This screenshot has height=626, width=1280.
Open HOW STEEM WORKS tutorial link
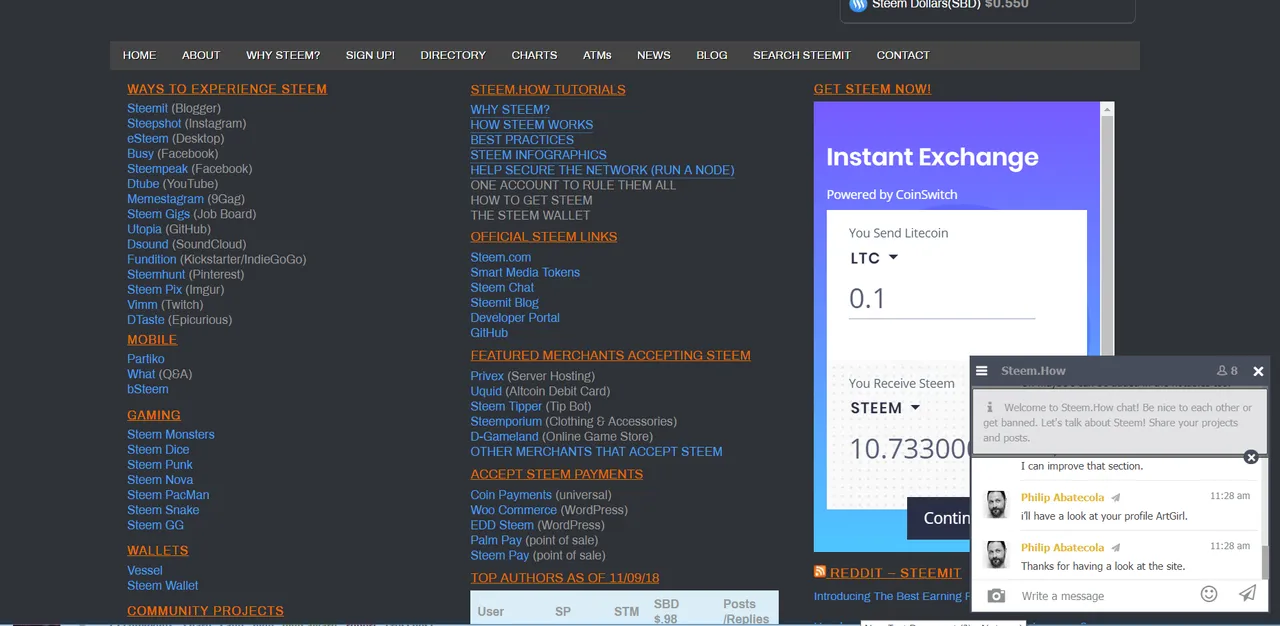532,125
